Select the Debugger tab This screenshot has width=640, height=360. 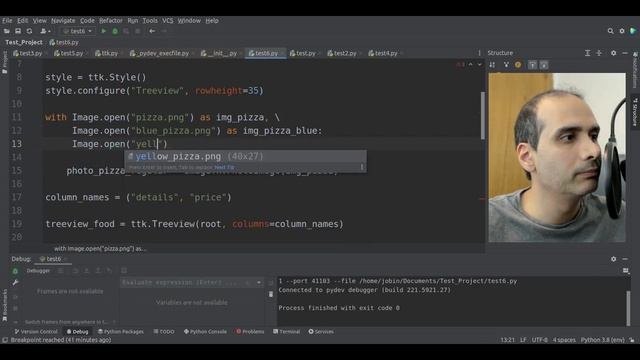[x=38, y=270]
